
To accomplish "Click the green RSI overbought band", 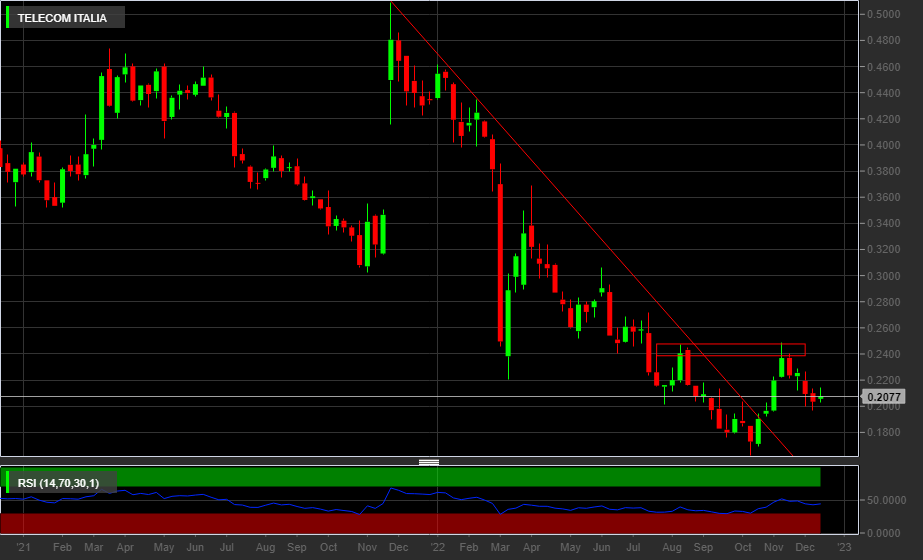I will 412,477.
